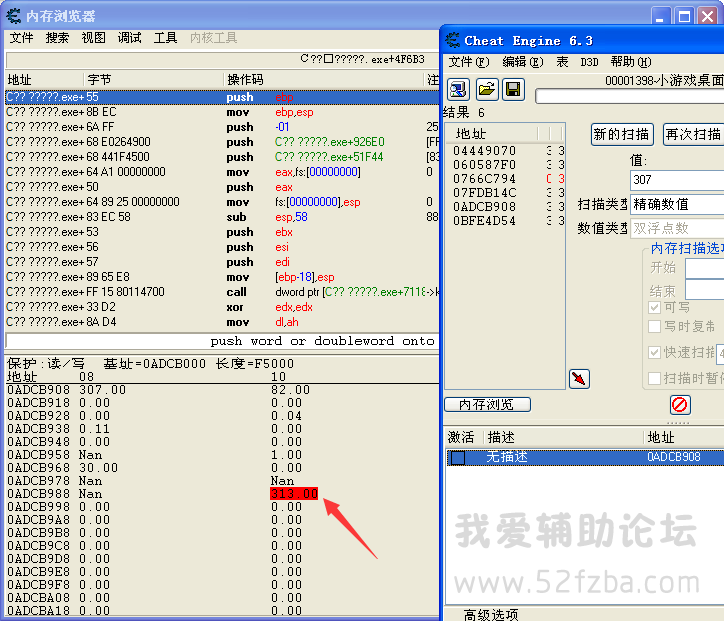Toggle the 快速扫描 fast scan checkbox

point(654,352)
